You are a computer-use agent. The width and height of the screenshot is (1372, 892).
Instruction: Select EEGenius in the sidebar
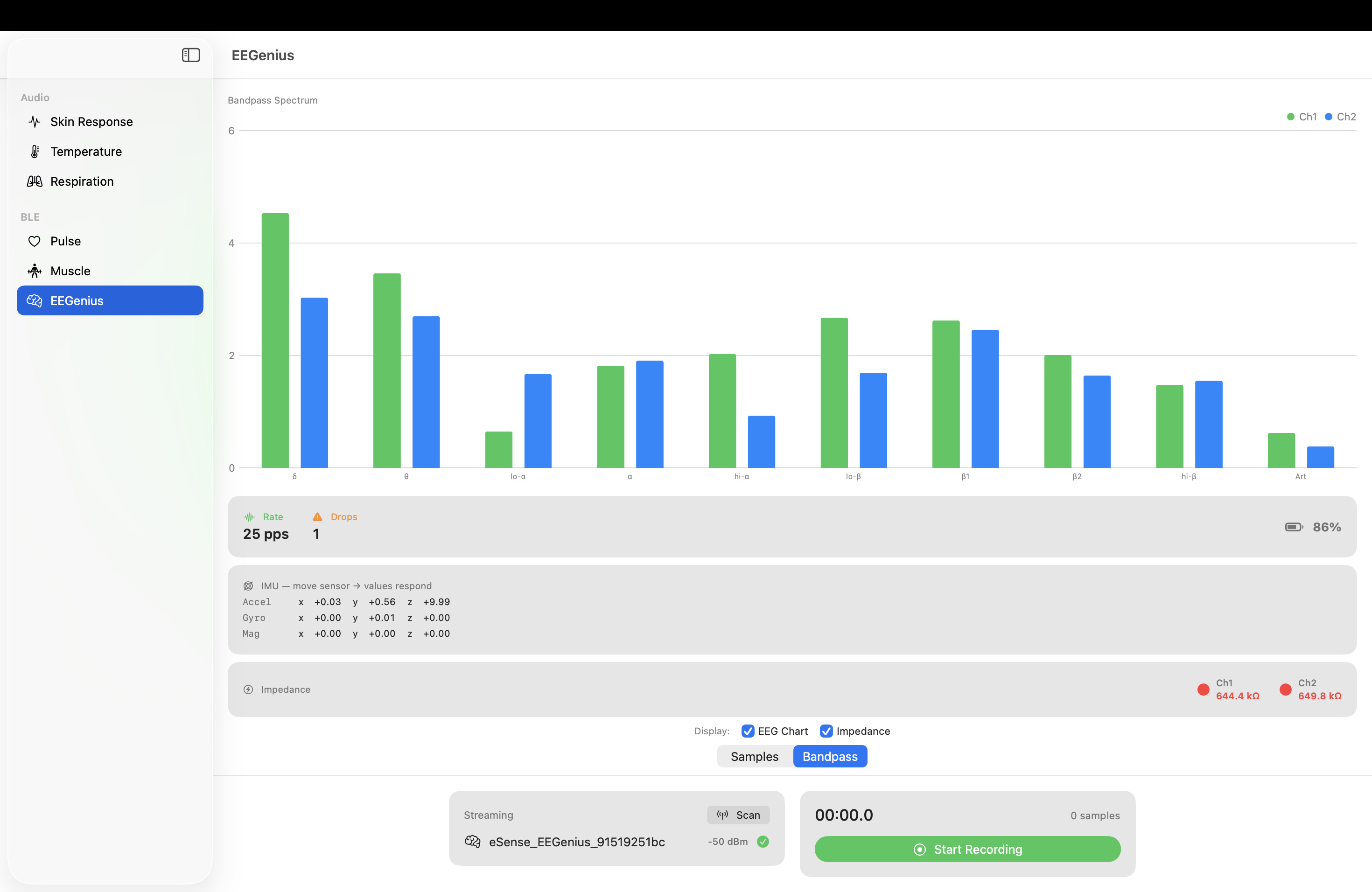click(110, 301)
